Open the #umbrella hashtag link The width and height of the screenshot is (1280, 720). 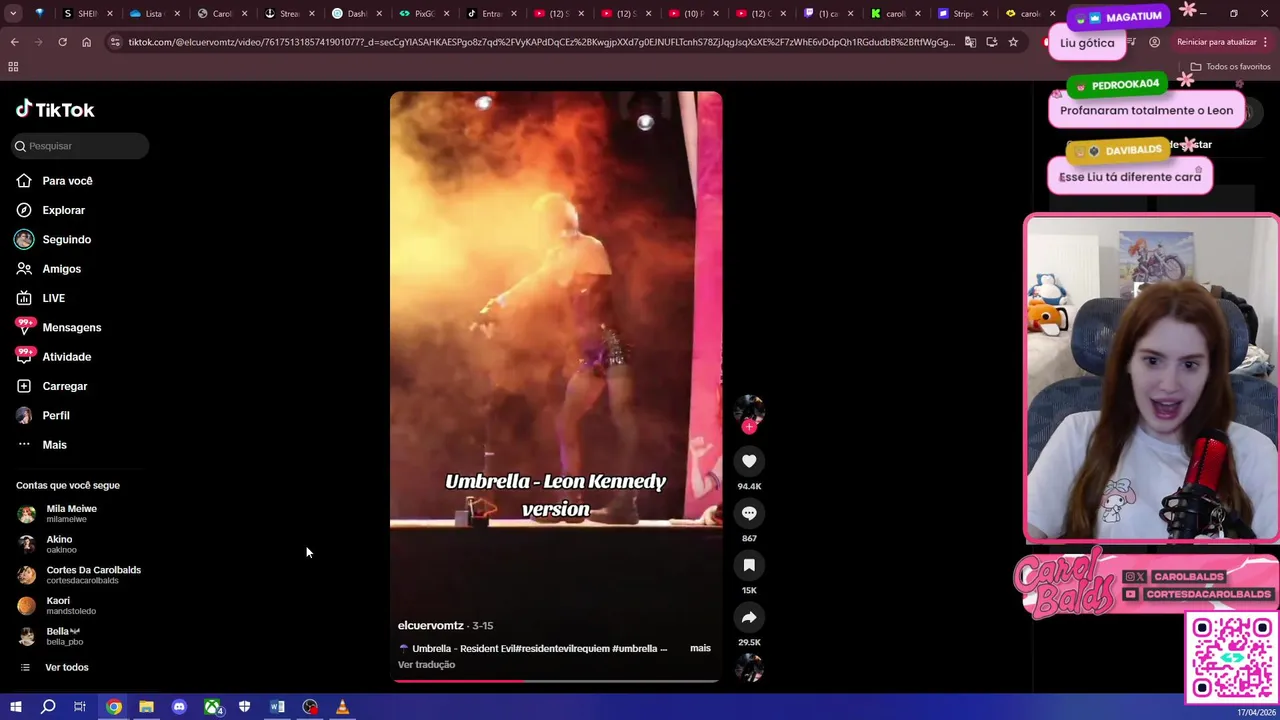coord(634,648)
